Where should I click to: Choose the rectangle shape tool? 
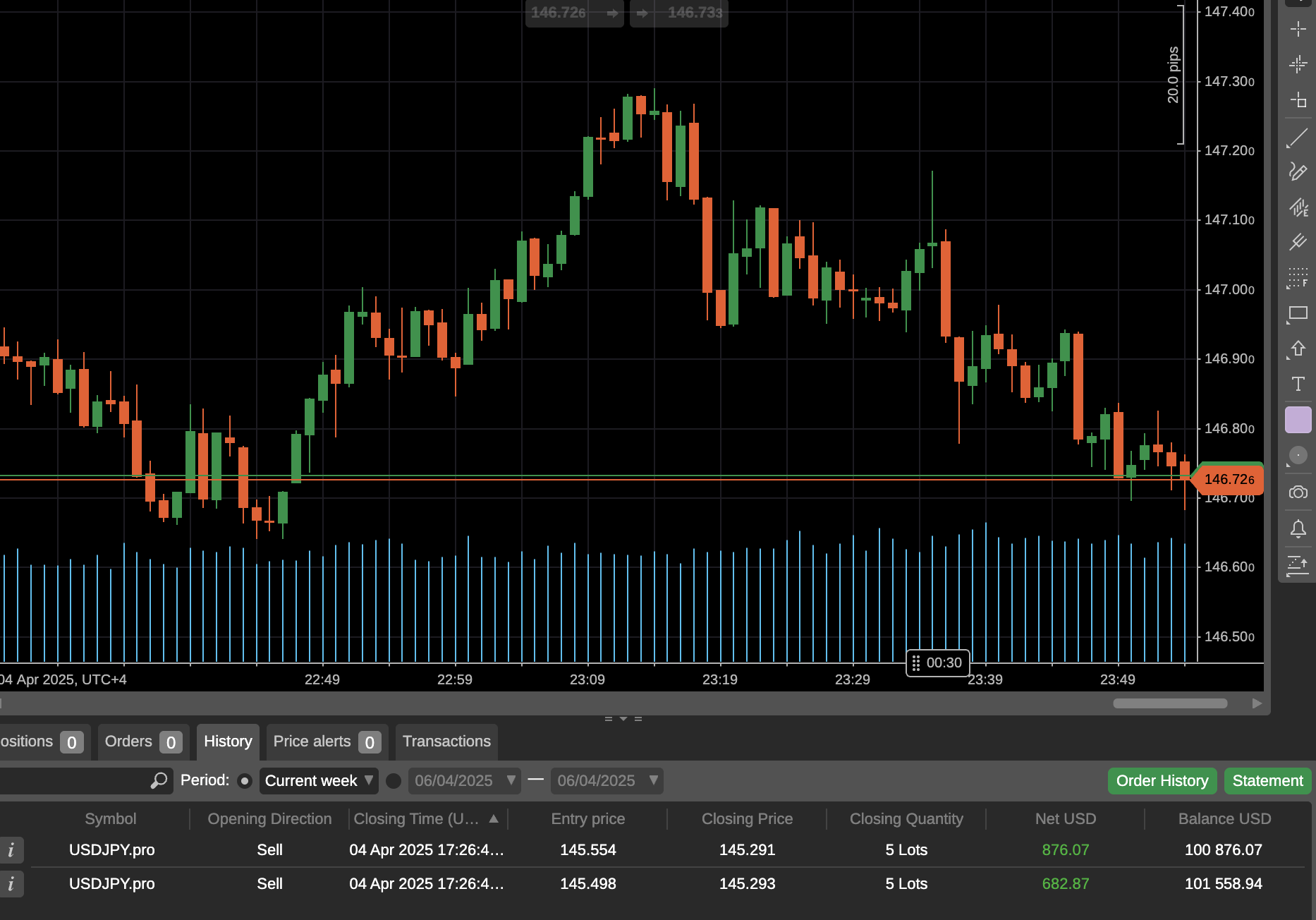tap(1297, 313)
